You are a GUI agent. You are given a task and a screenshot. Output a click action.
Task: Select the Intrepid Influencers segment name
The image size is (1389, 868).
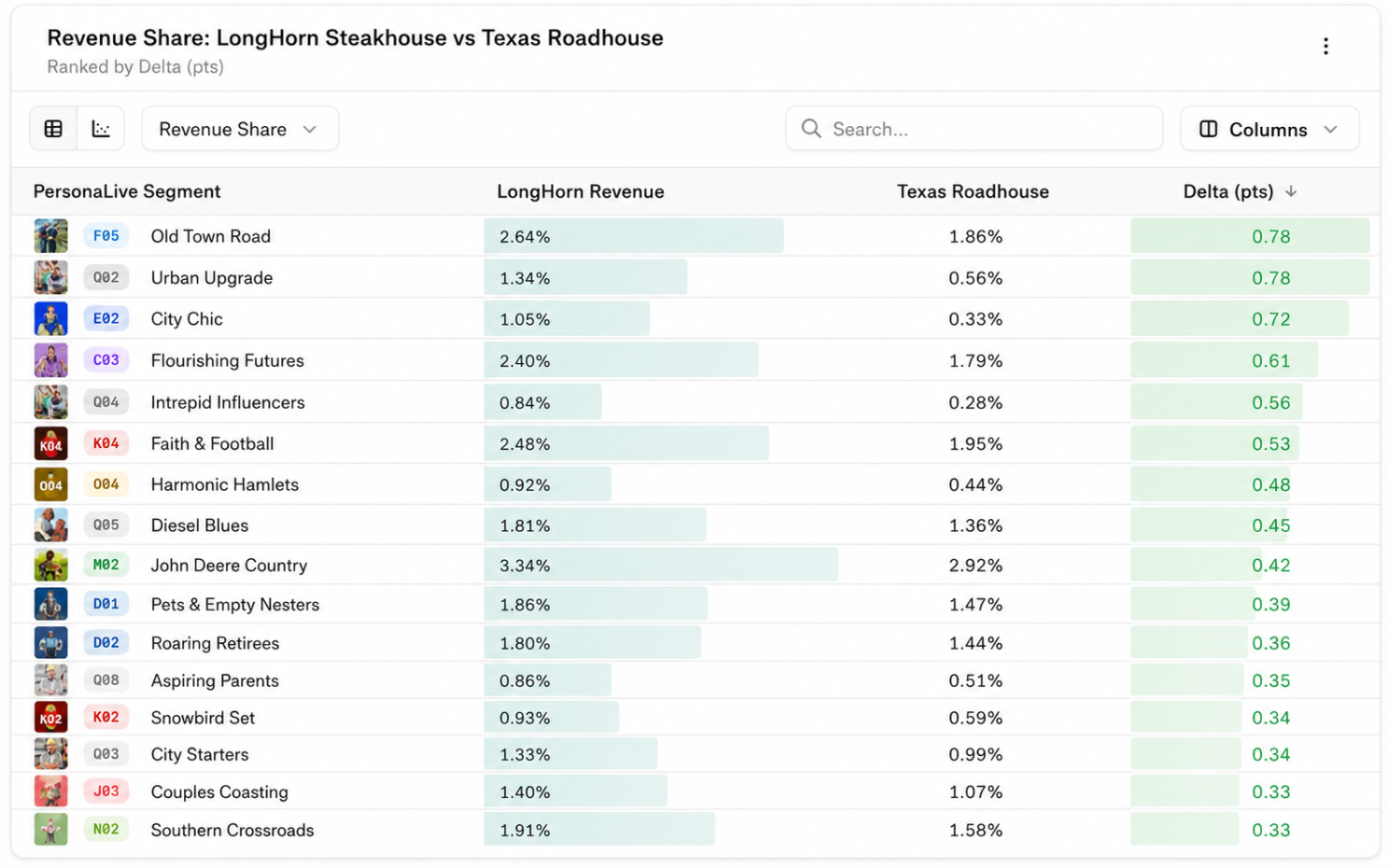(x=228, y=402)
